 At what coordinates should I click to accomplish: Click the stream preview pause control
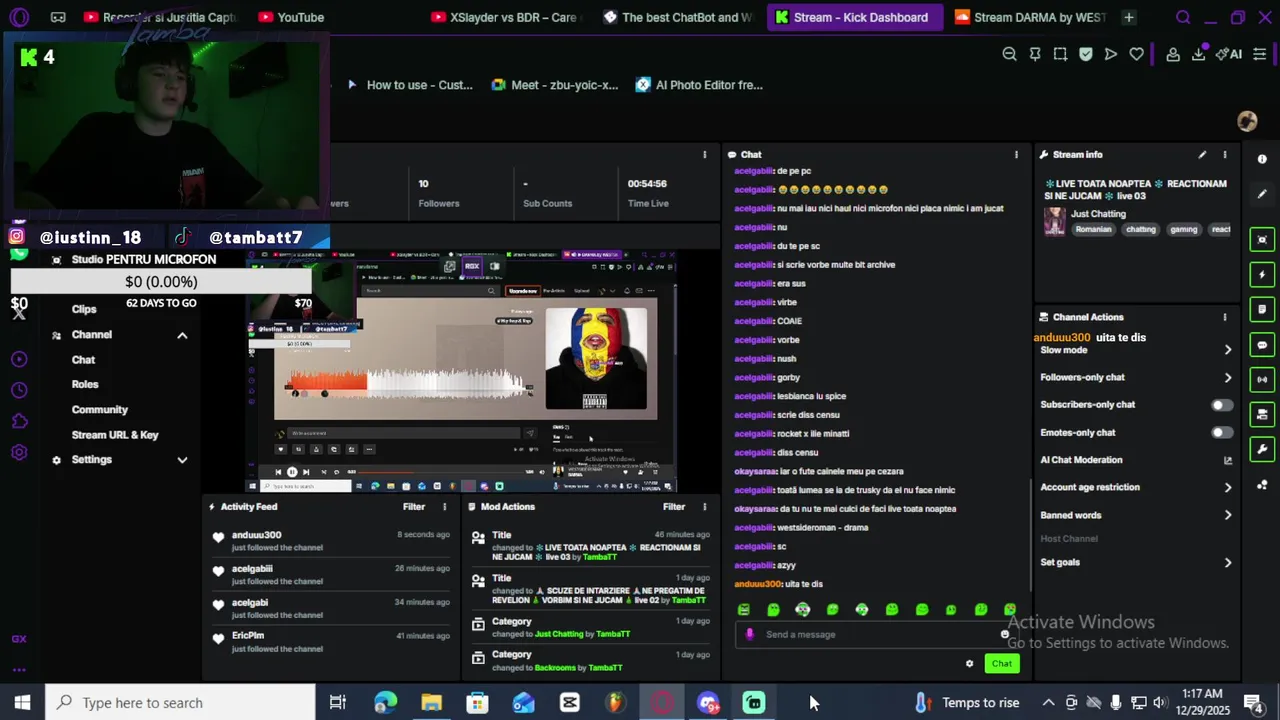(x=292, y=472)
